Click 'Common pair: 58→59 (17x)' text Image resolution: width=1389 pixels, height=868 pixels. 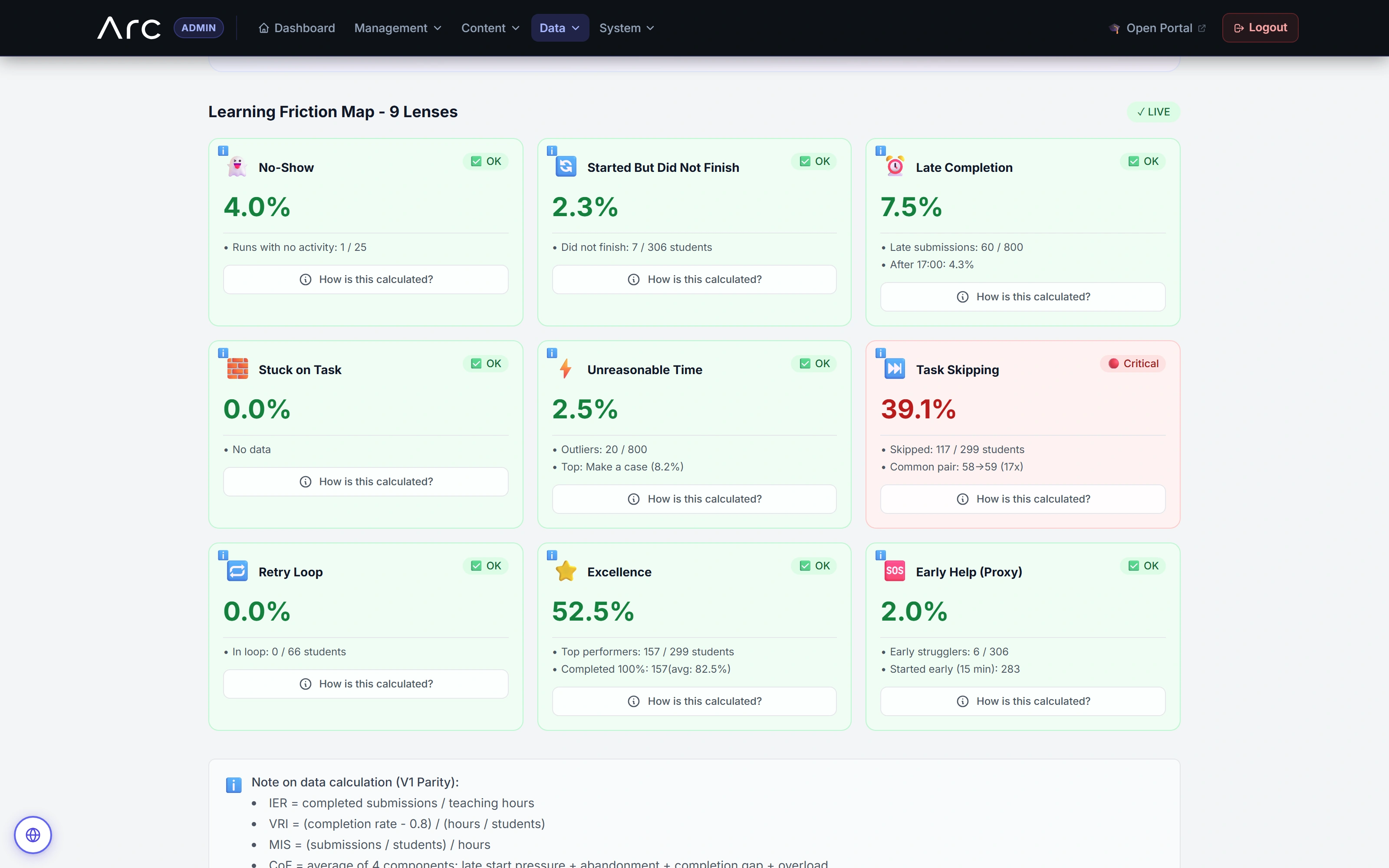coord(956,467)
